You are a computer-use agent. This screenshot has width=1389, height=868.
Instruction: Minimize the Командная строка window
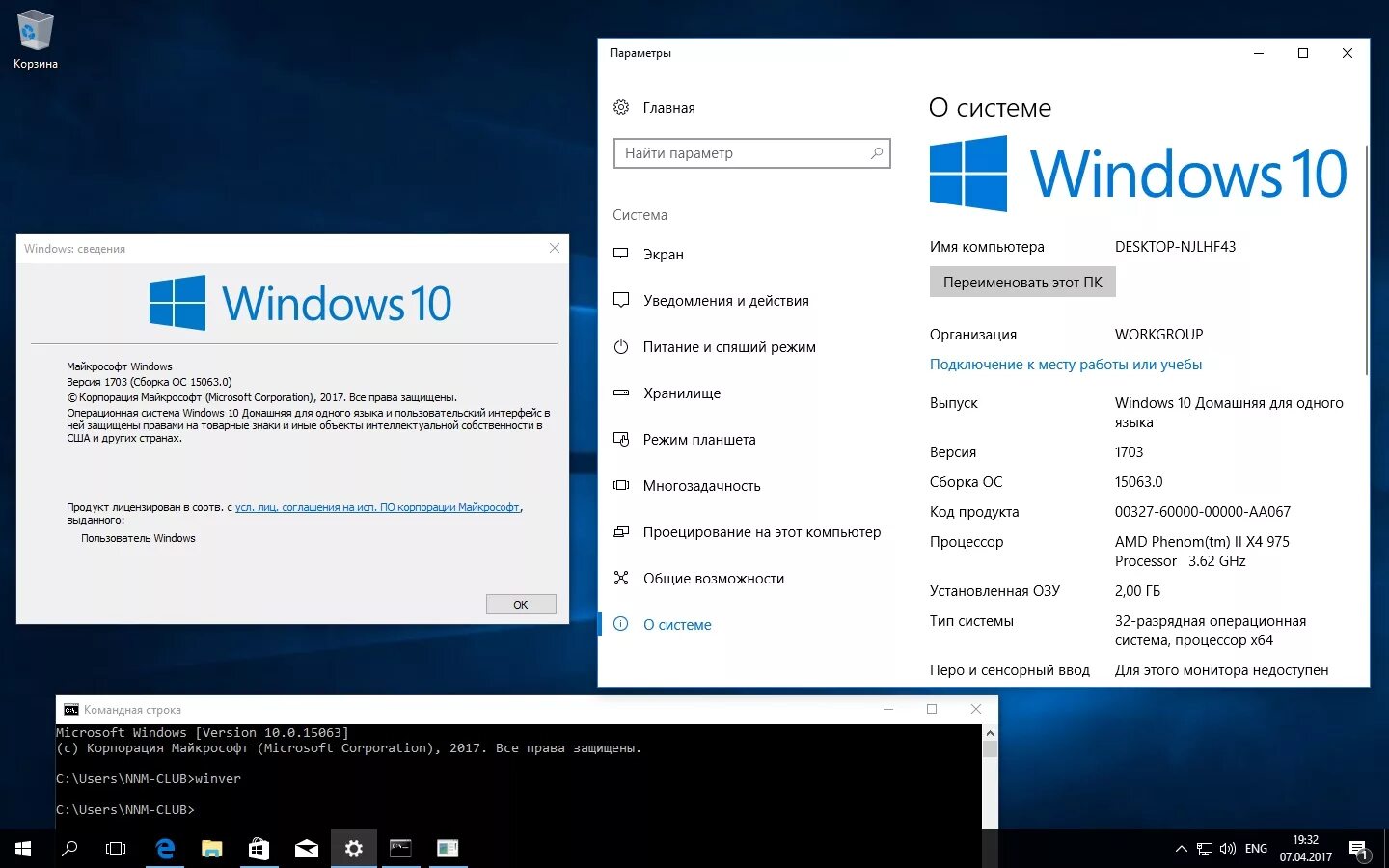click(x=888, y=709)
